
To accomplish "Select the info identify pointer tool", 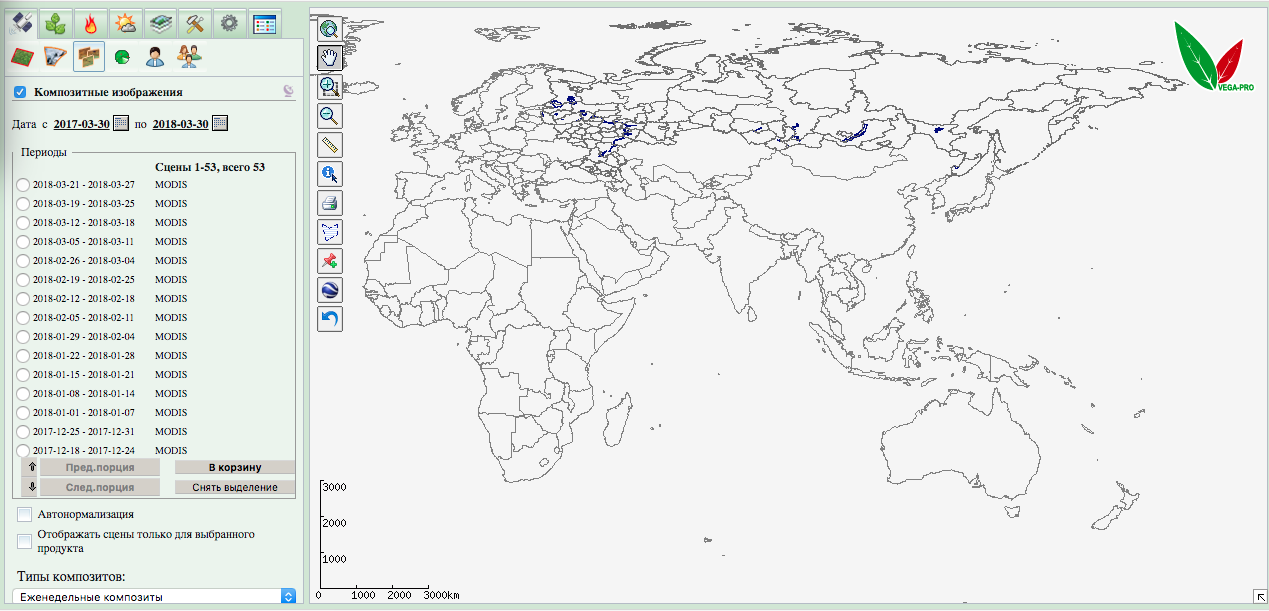I will [x=330, y=174].
